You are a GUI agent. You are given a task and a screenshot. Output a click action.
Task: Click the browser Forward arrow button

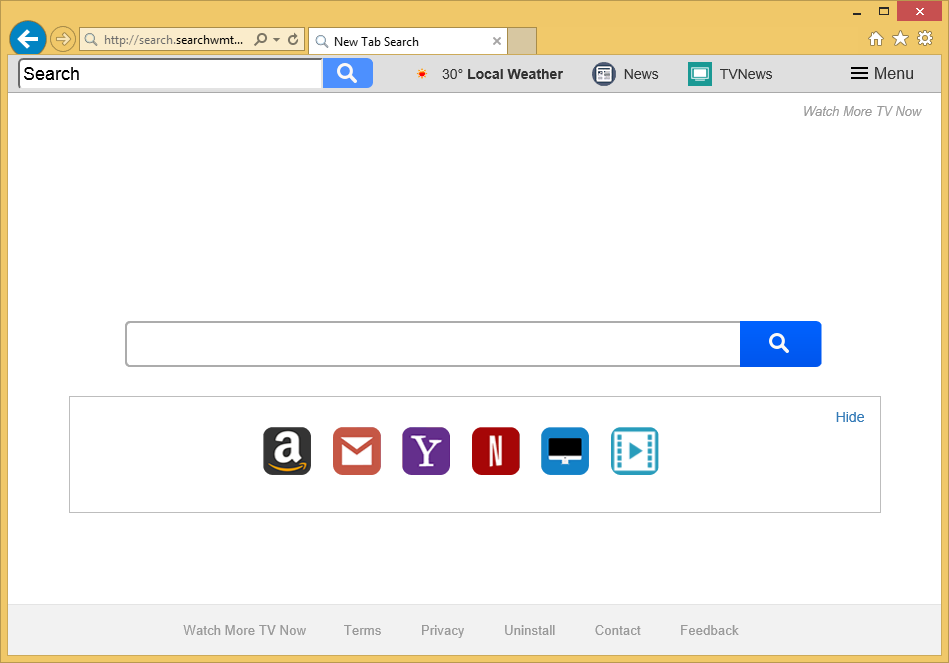(x=62, y=40)
